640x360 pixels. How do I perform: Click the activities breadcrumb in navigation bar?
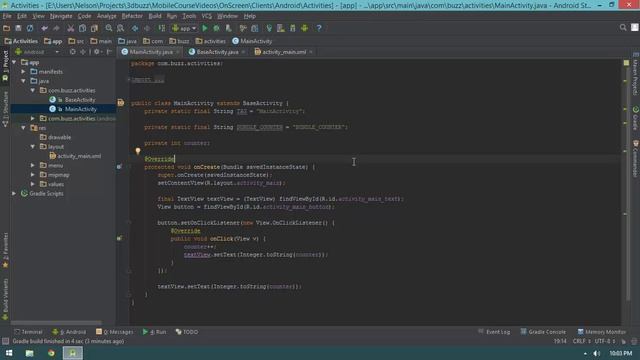[x=211, y=41]
